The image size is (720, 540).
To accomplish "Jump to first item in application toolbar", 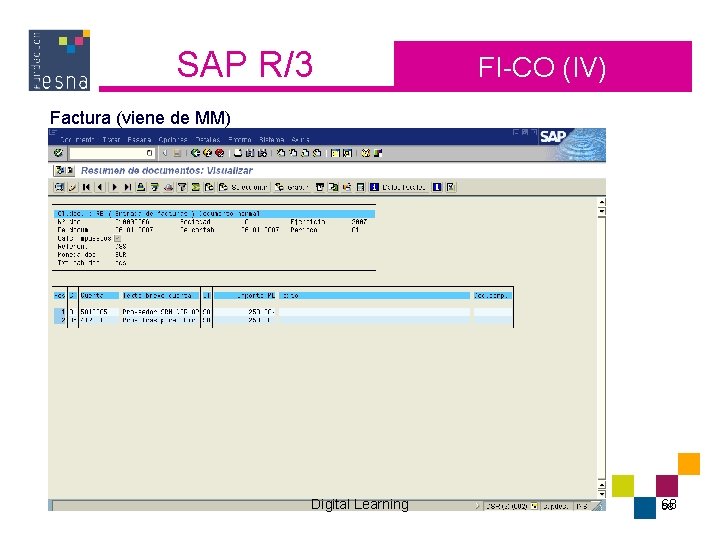I will (86, 187).
